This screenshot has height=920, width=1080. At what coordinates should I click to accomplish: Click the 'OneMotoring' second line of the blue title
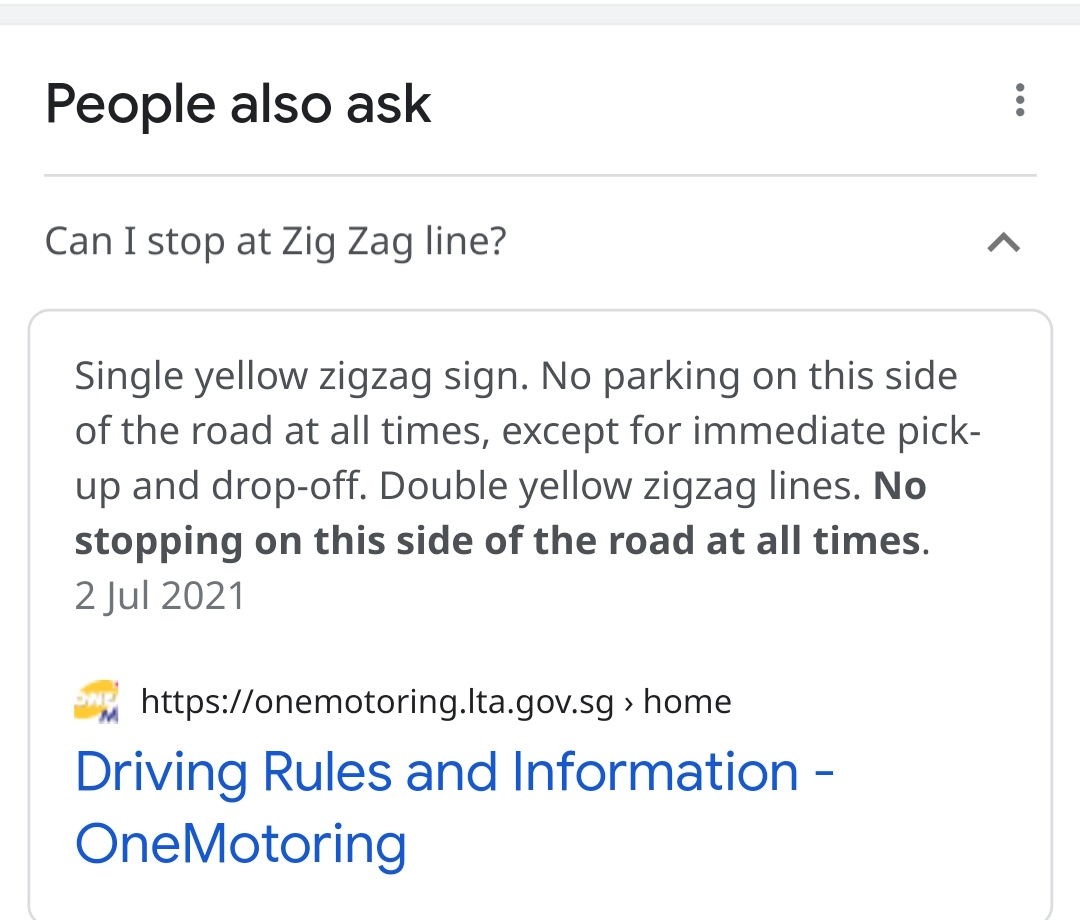[240, 844]
